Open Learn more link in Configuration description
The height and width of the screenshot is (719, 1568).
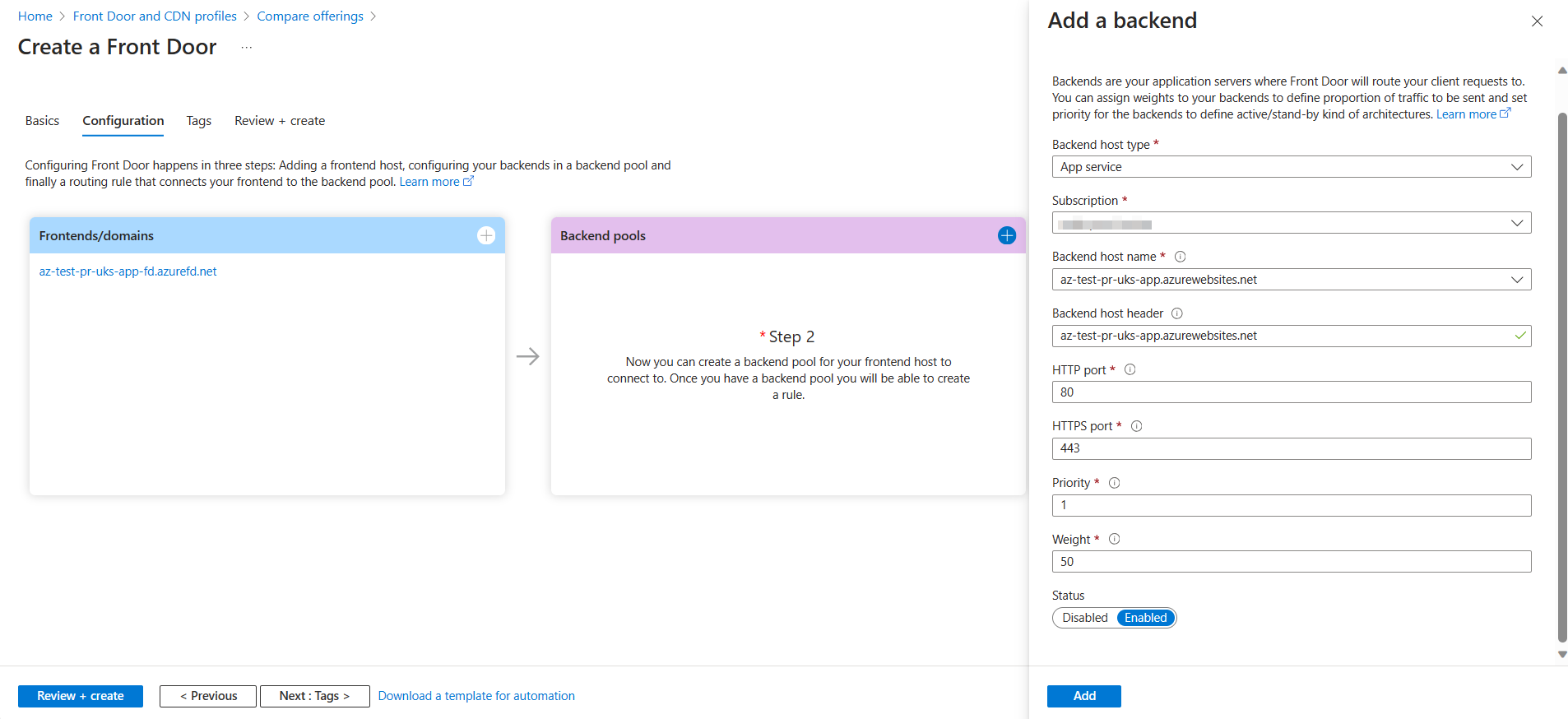coord(436,182)
